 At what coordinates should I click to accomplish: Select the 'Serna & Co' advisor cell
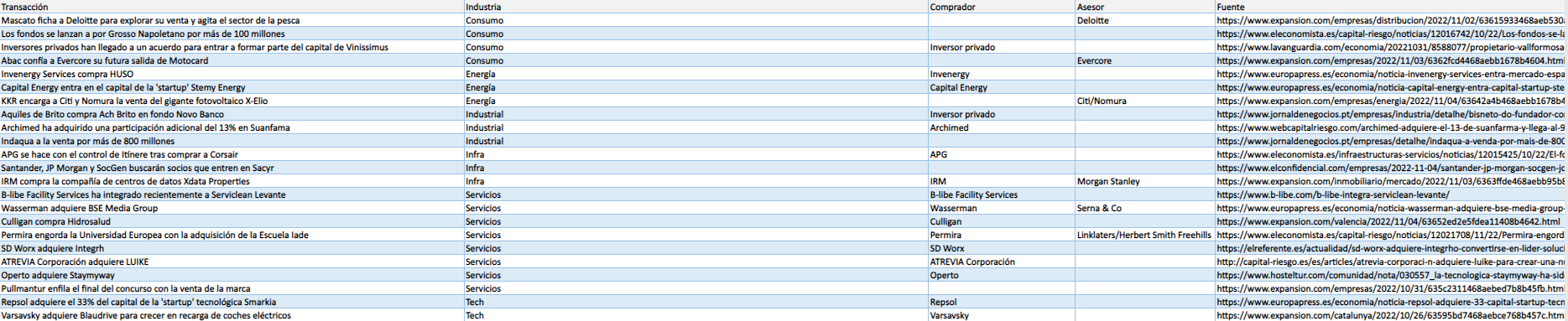1145,208
